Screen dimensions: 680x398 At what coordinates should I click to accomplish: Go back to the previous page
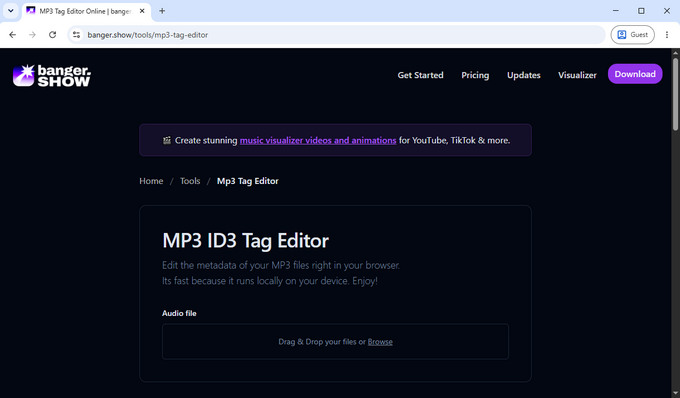(x=13, y=35)
